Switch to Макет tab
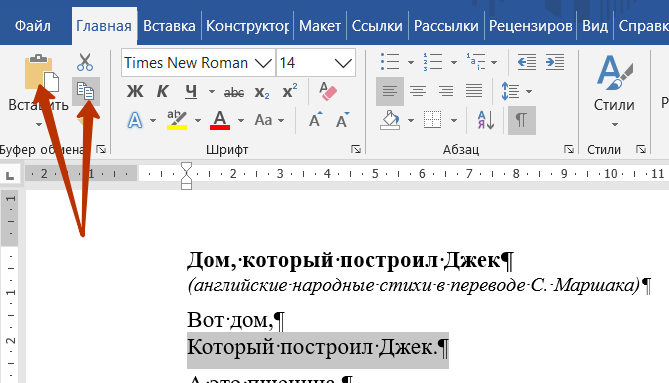 click(x=320, y=26)
